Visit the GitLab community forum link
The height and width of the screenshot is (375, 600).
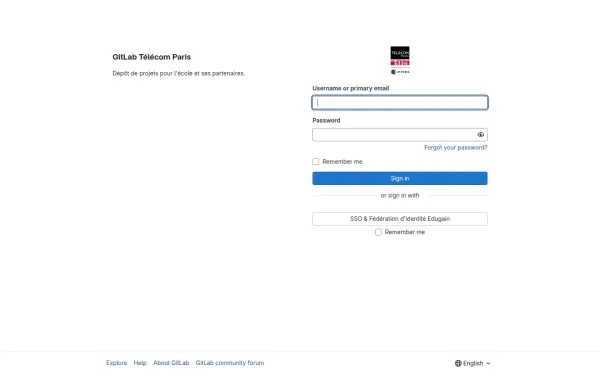(x=230, y=363)
